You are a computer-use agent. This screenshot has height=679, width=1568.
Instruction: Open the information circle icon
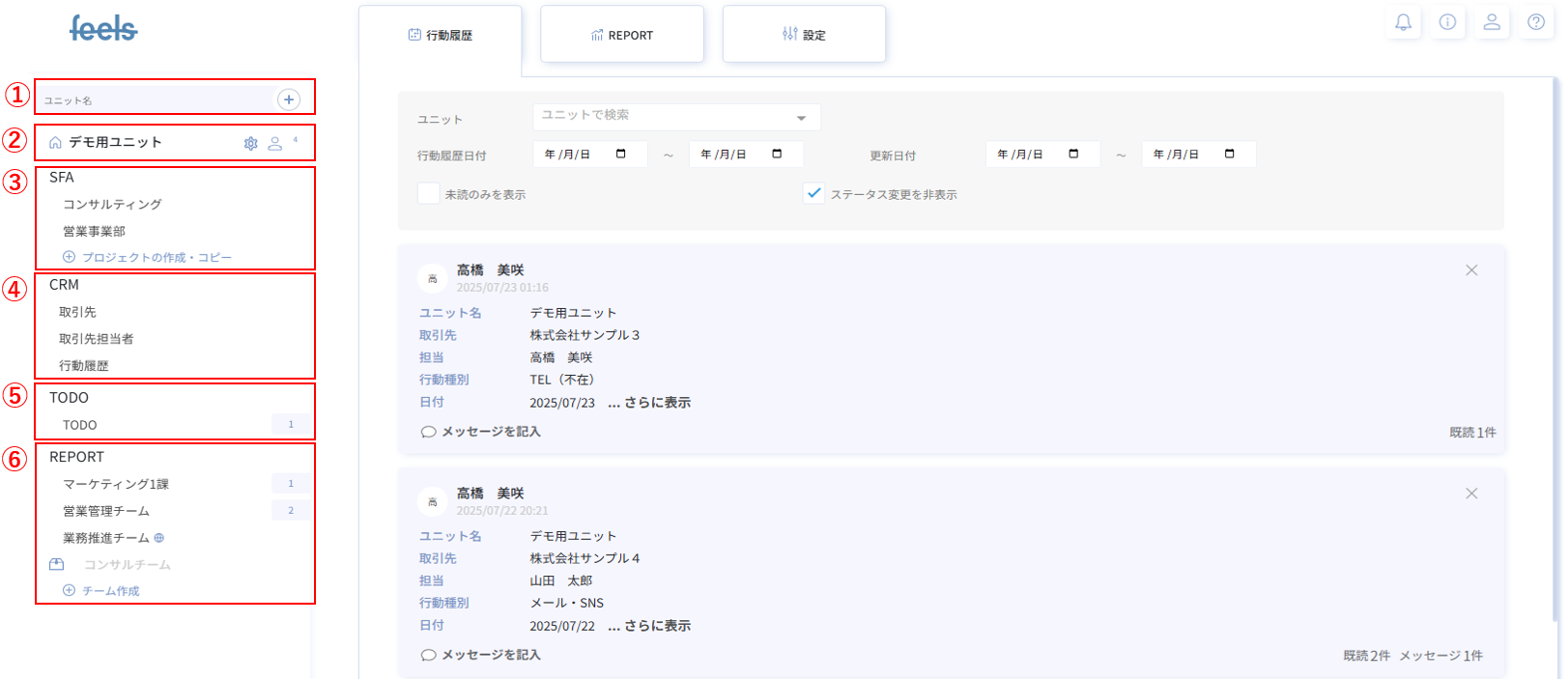(x=1447, y=22)
